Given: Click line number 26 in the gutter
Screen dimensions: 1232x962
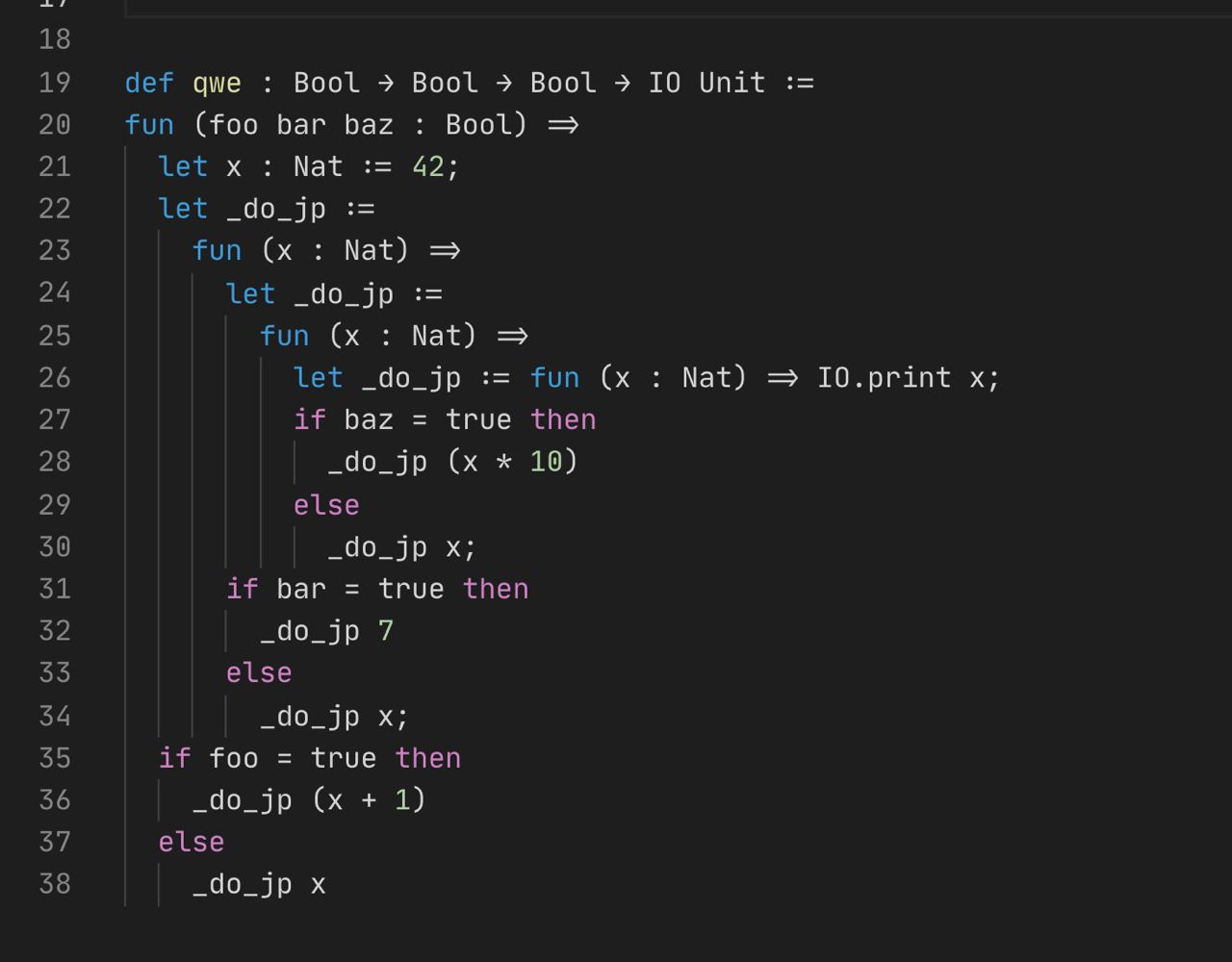Looking at the screenshot, I should [55, 378].
